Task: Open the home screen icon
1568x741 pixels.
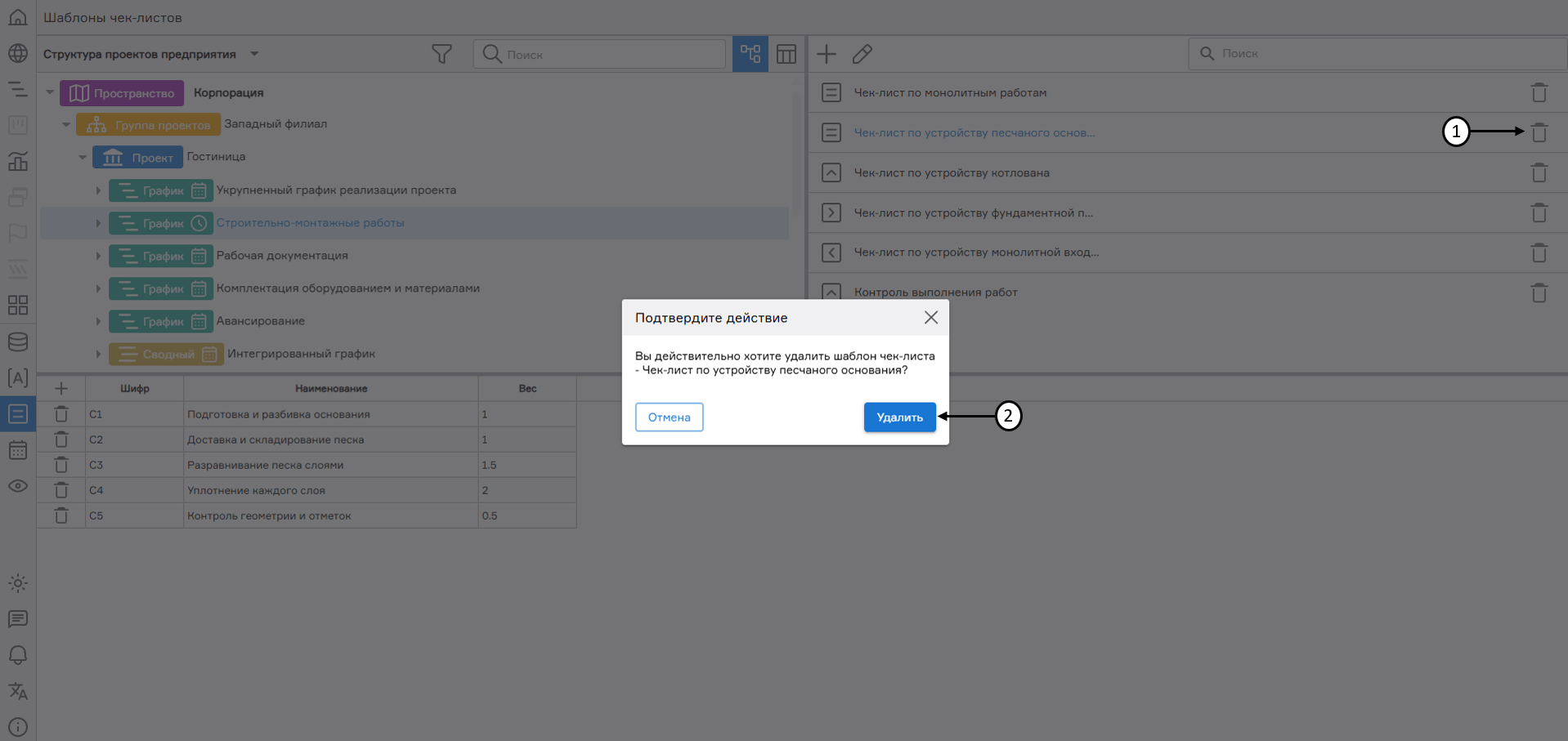Action: pos(17,17)
